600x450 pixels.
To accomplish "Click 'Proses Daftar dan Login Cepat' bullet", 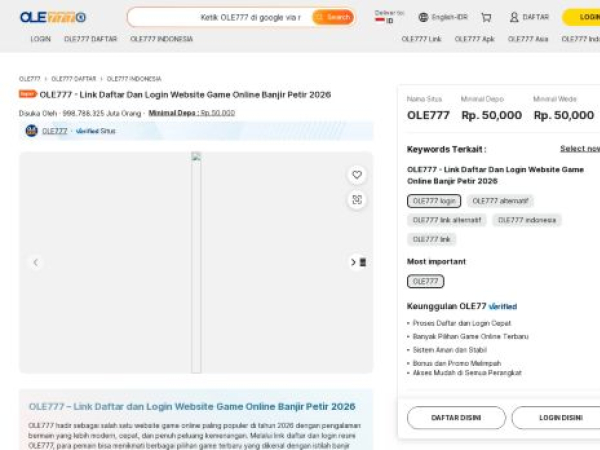I will point(462,323).
